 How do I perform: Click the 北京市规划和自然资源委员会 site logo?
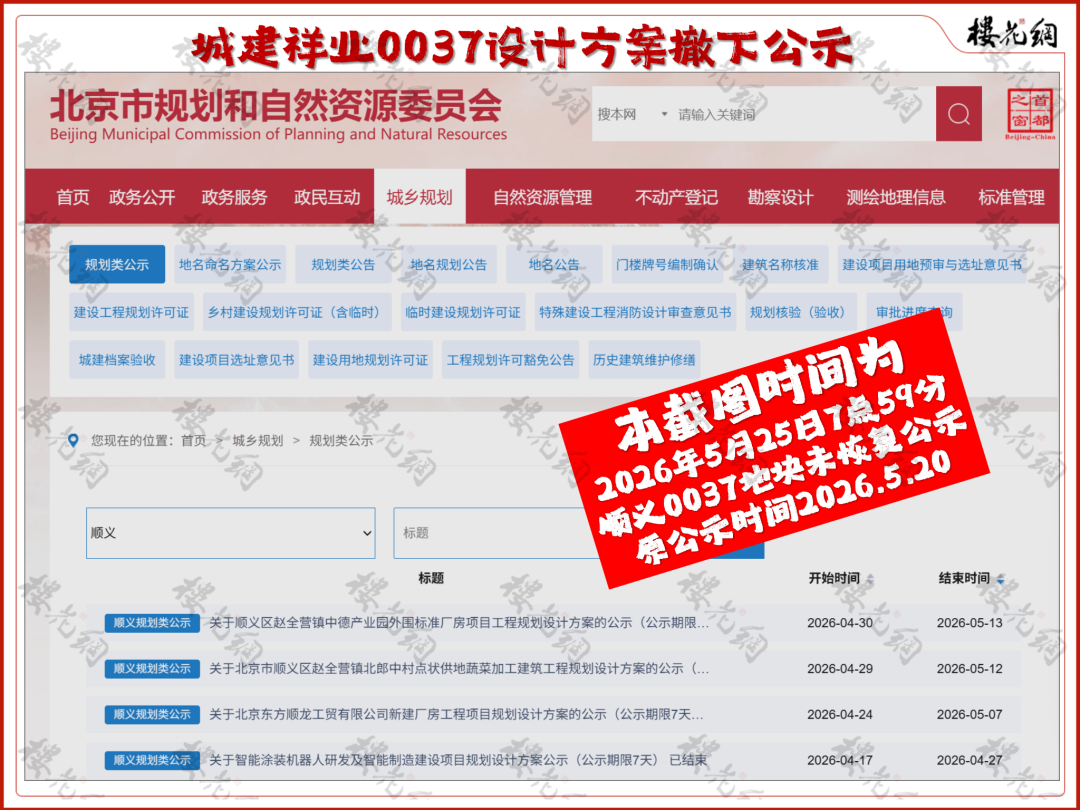(278, 115)
